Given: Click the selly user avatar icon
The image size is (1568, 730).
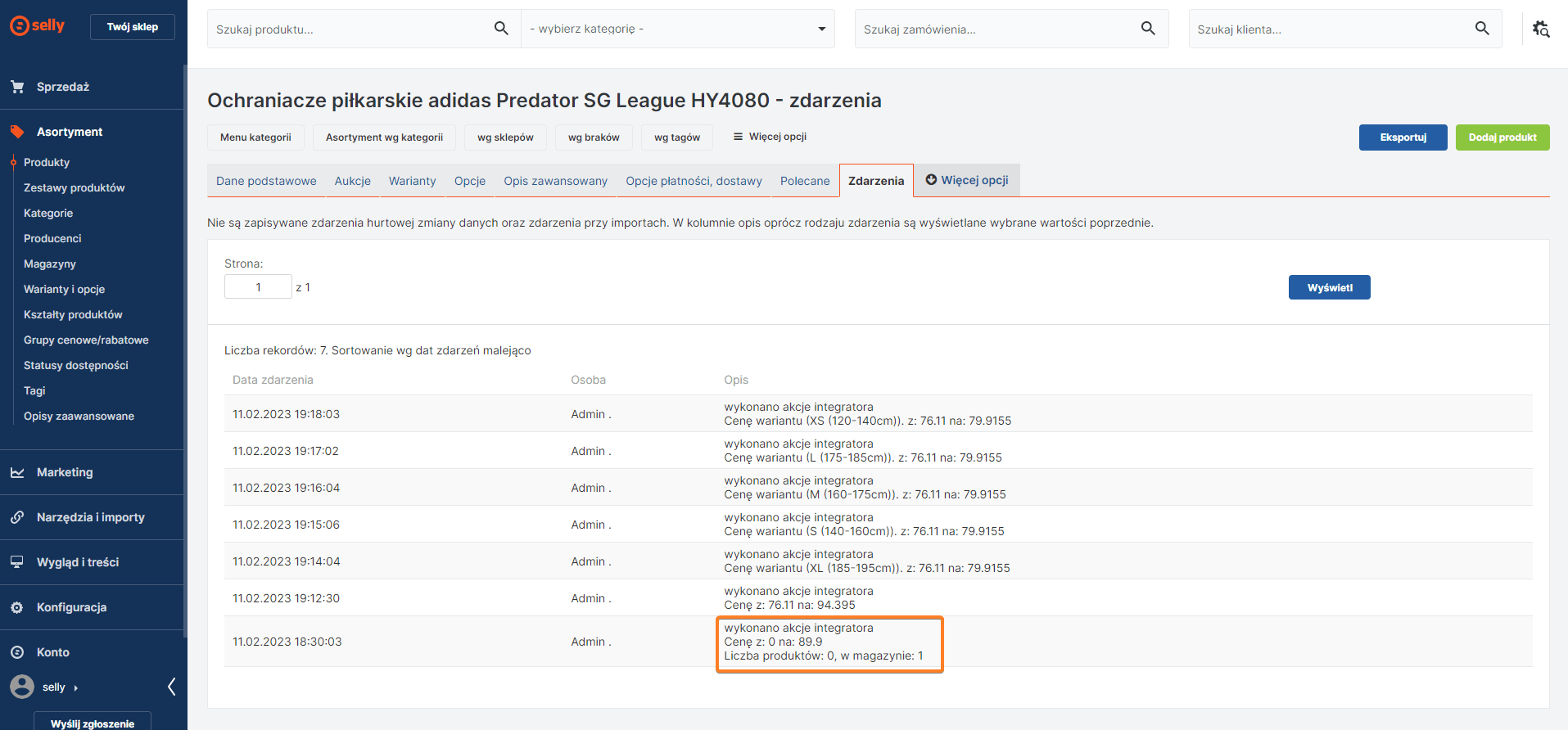Looking at the screenshot, I should click(22, 687).
